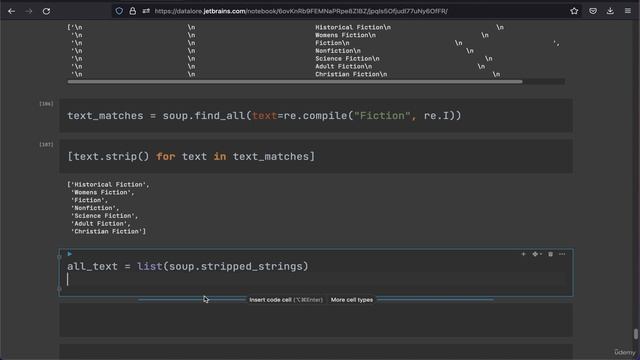Click the empty cell below Insert code cell
Image resolution: width=640 pixels, height=360 pixels.
point(316,320)
